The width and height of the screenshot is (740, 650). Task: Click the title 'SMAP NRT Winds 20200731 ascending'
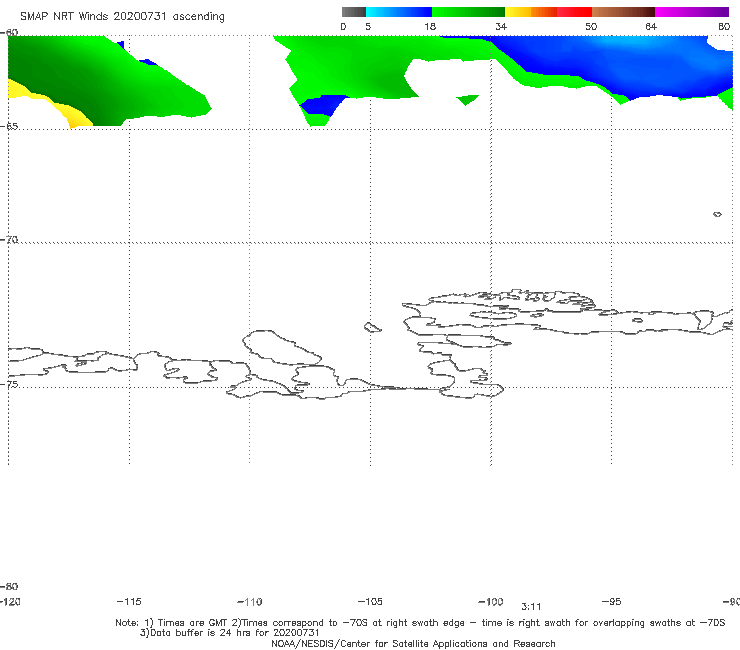click(122, 16)
